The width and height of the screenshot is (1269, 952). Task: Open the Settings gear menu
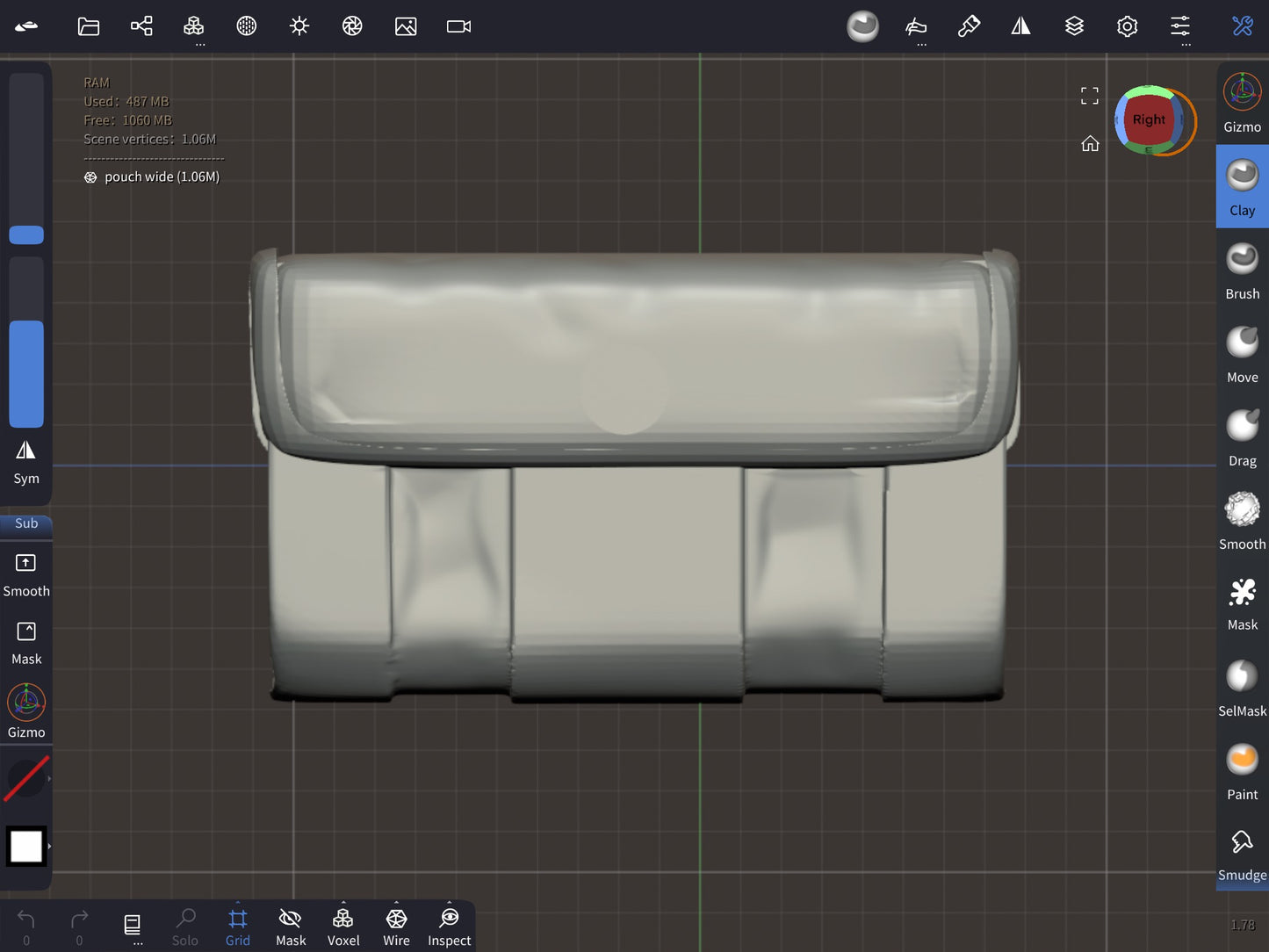point(1128,26)
